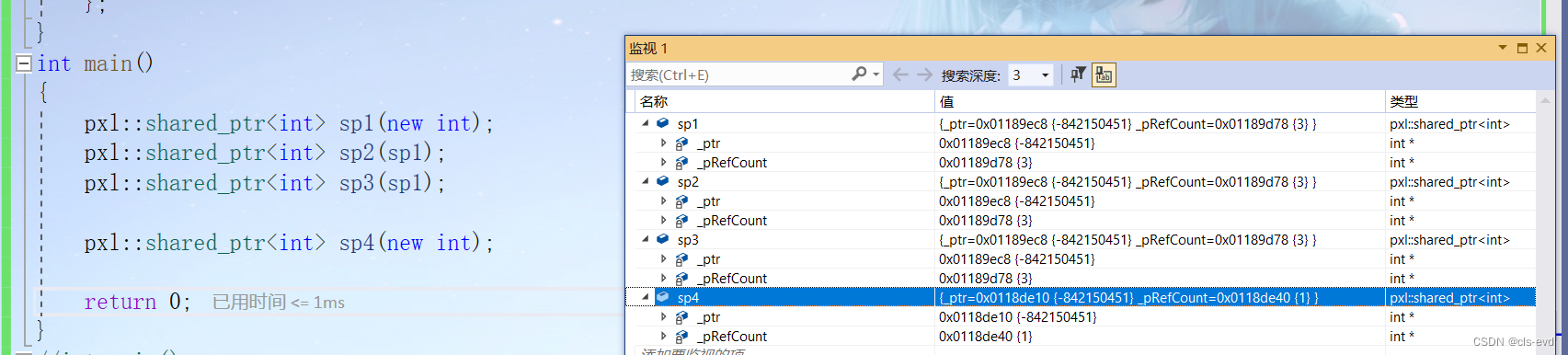Click the sp2 object cube icon

(x=662, y=181)
